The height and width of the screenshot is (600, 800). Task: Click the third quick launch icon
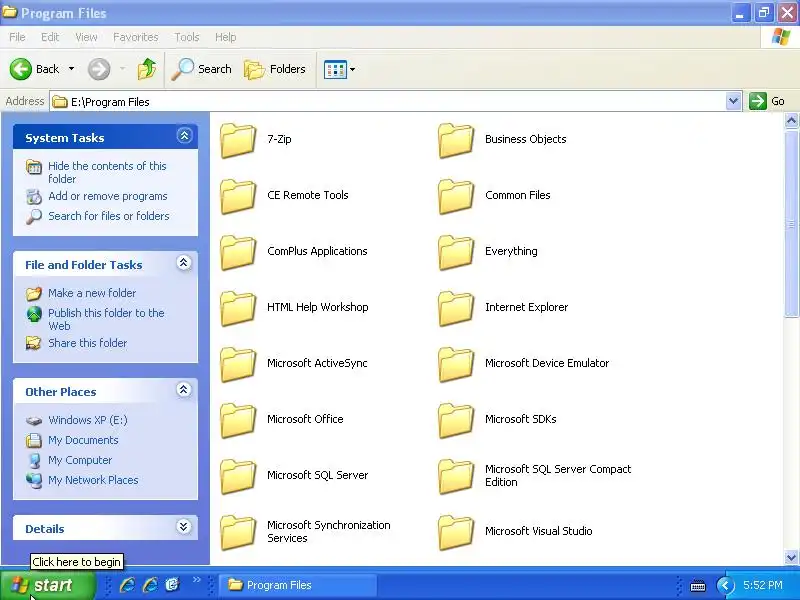[x=172, y=585]
